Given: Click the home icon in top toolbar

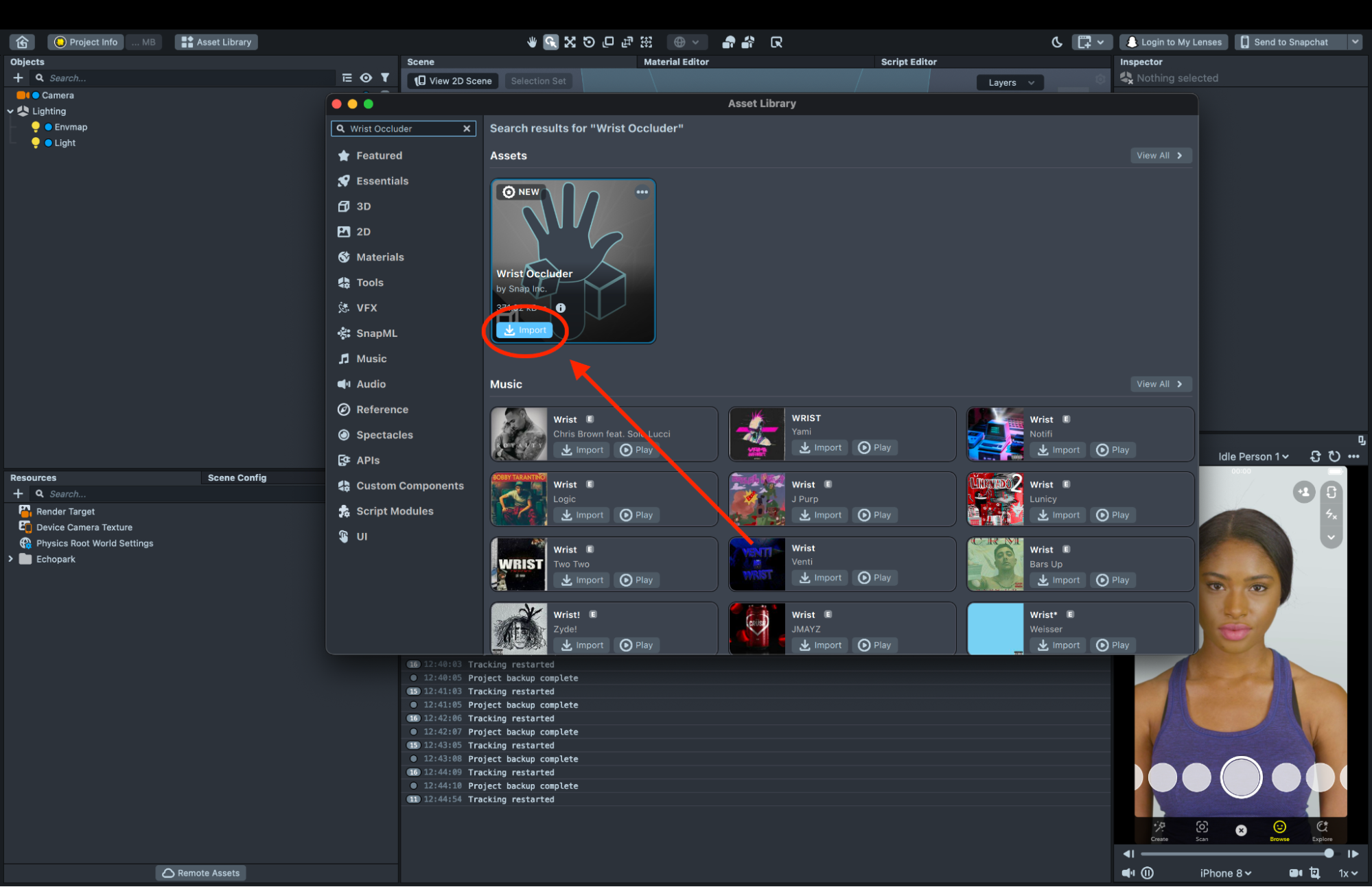Looking at the screenshot, I should 22,42.
